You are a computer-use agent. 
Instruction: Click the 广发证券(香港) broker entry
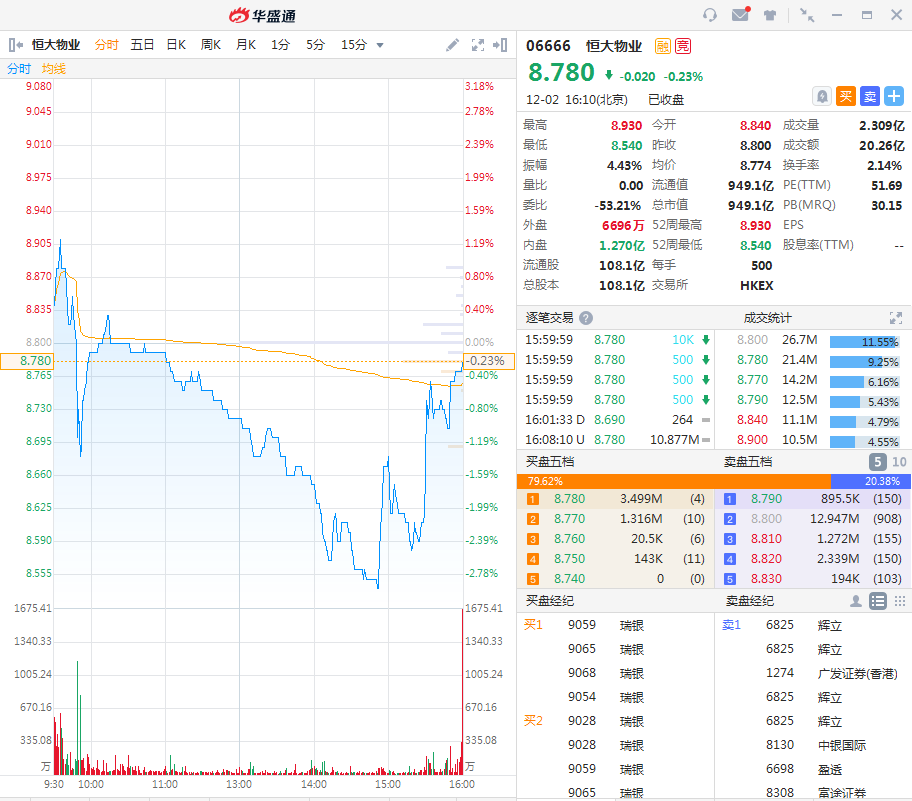(x=857, y=673)
